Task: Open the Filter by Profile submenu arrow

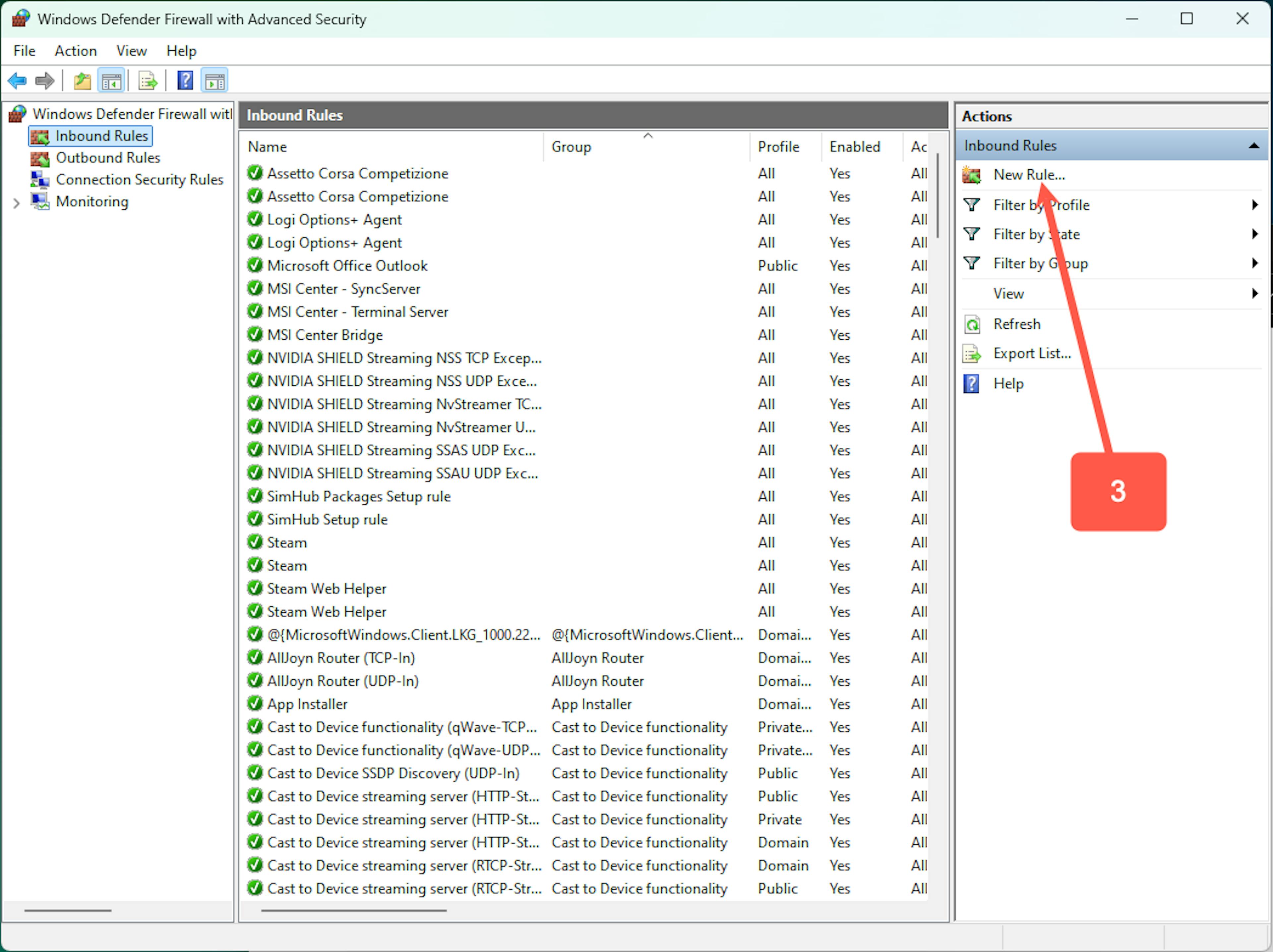Action: point(1254,205)
